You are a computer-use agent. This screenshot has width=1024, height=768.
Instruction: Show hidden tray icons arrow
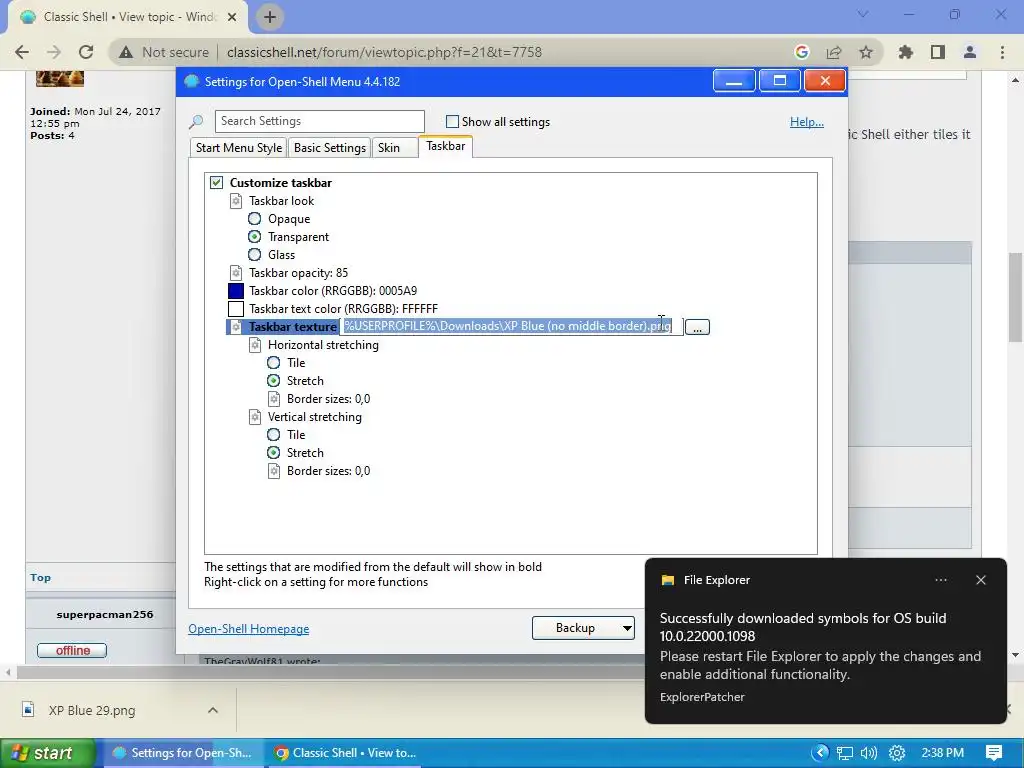pos(820,753)
